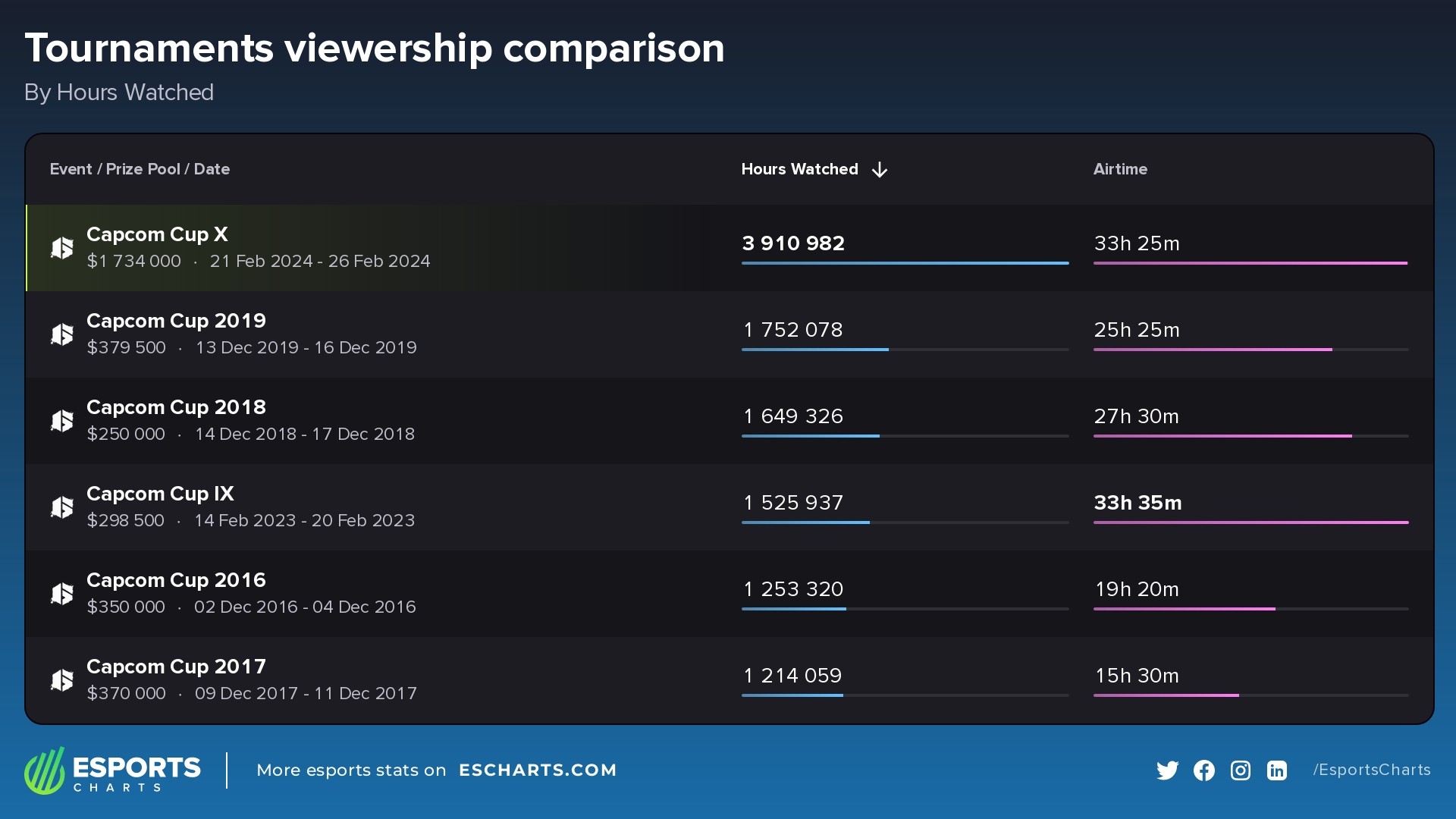This screenshot has width=1456, height=819.
Task: Click the game icon next to Capcom Cup 2018
Action: [64, 420]
